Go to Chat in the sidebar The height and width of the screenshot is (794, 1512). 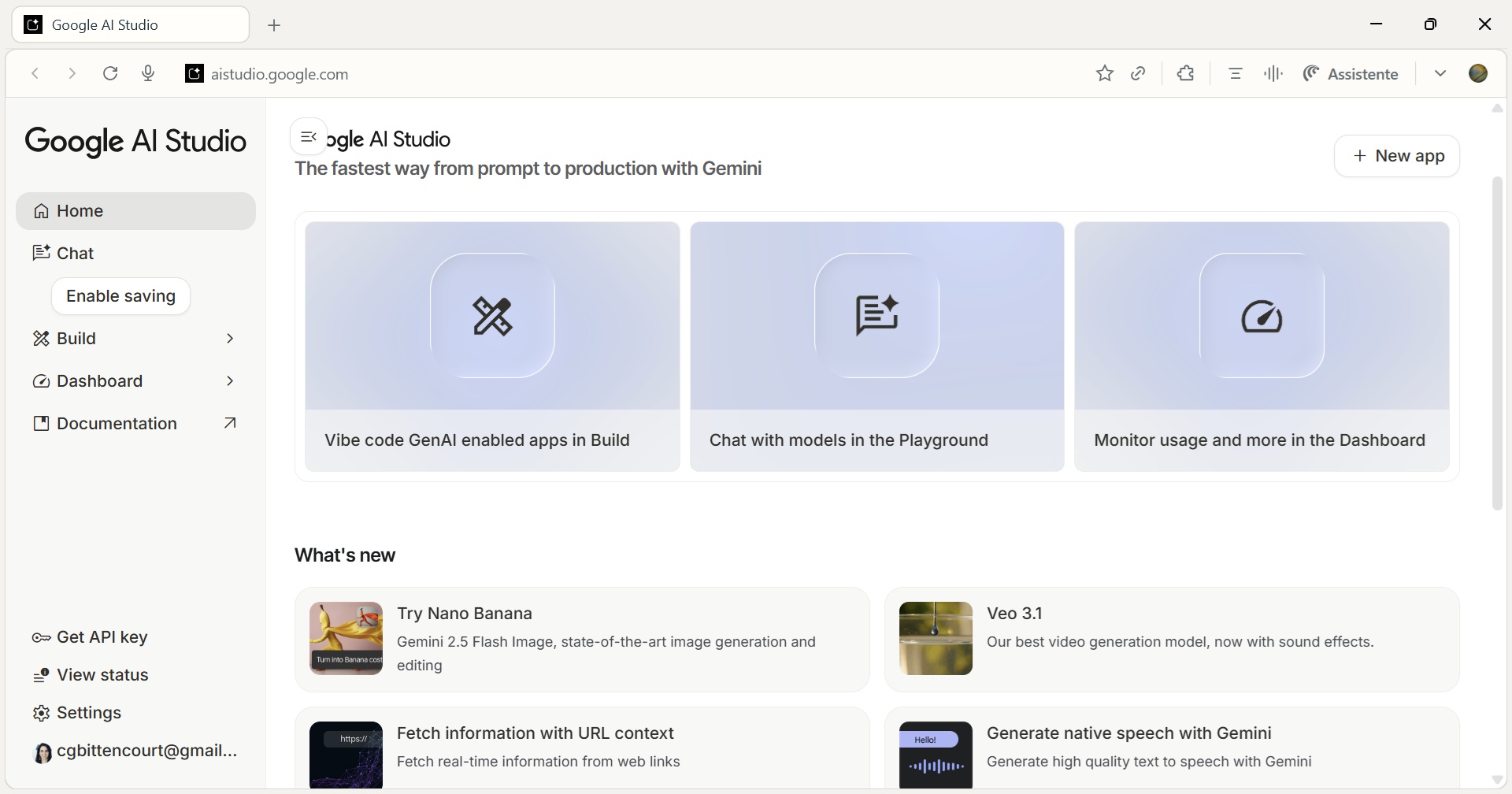[x=75, y=254]
